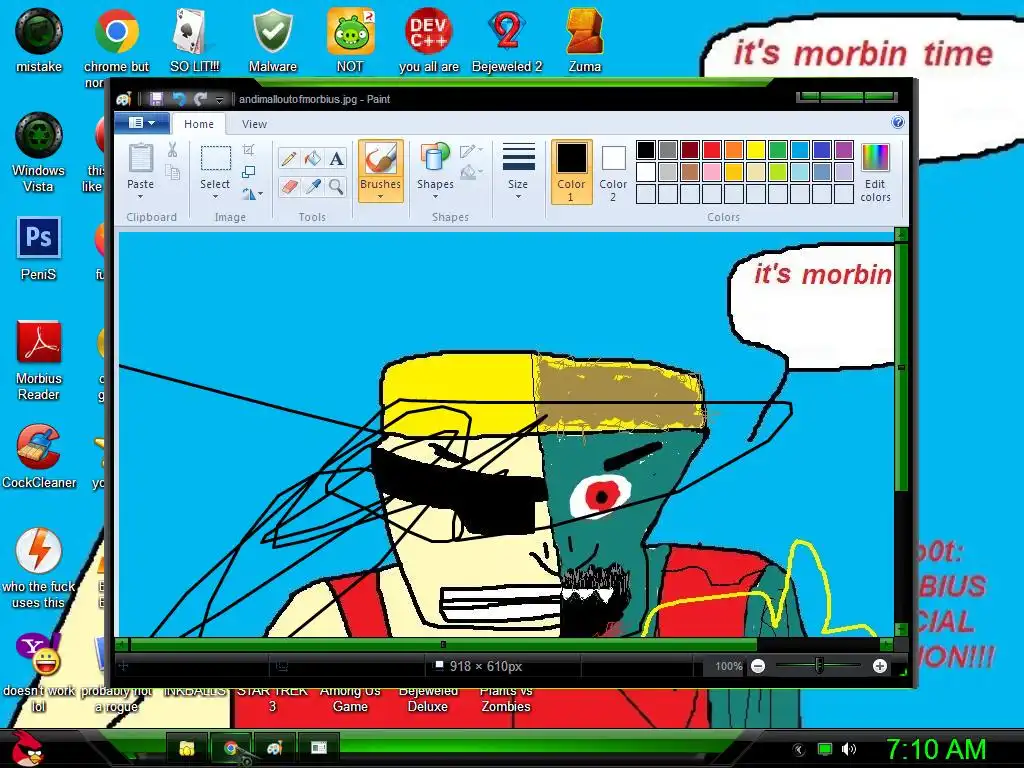Open Customize Quick Access Toolbar dropdown
1024x768 pixels.
pos(219,99)
